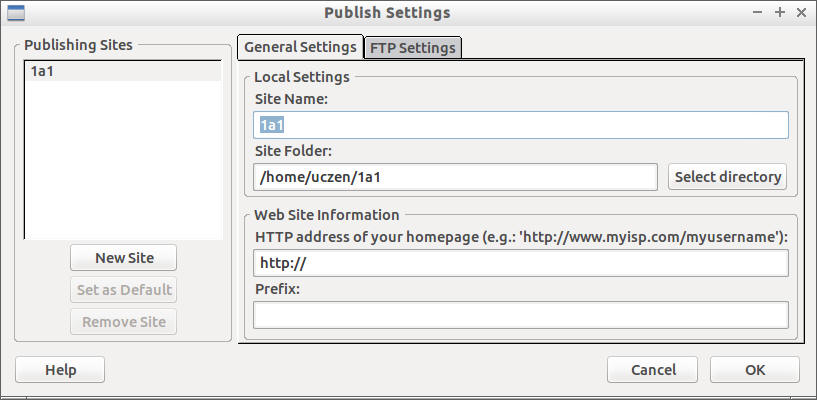Click into the Site Folder path field
Screen dimensions: 817x400
(455, 177)
